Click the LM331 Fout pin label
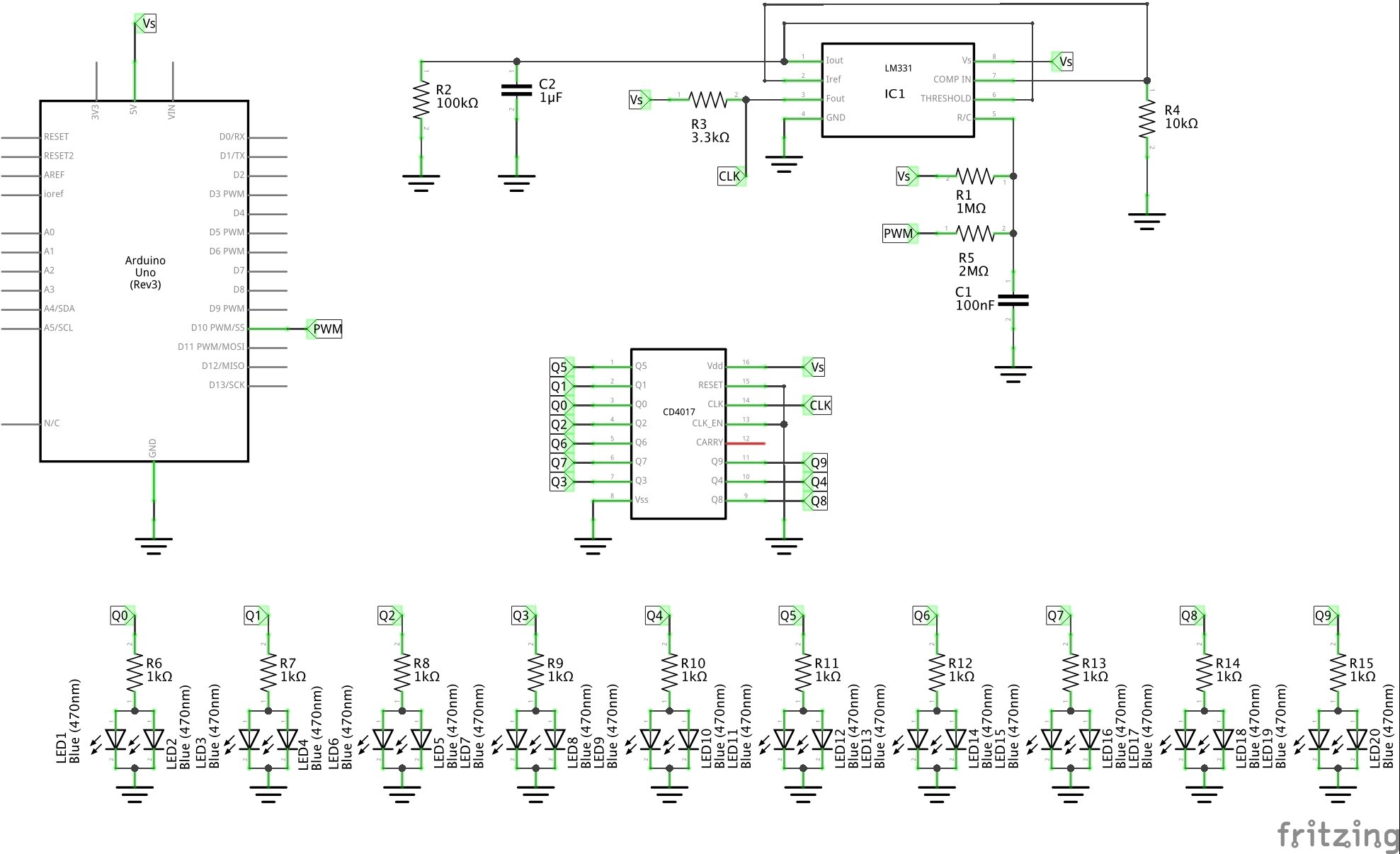The height and width of the screenshot is (854, 1400). 836,98
